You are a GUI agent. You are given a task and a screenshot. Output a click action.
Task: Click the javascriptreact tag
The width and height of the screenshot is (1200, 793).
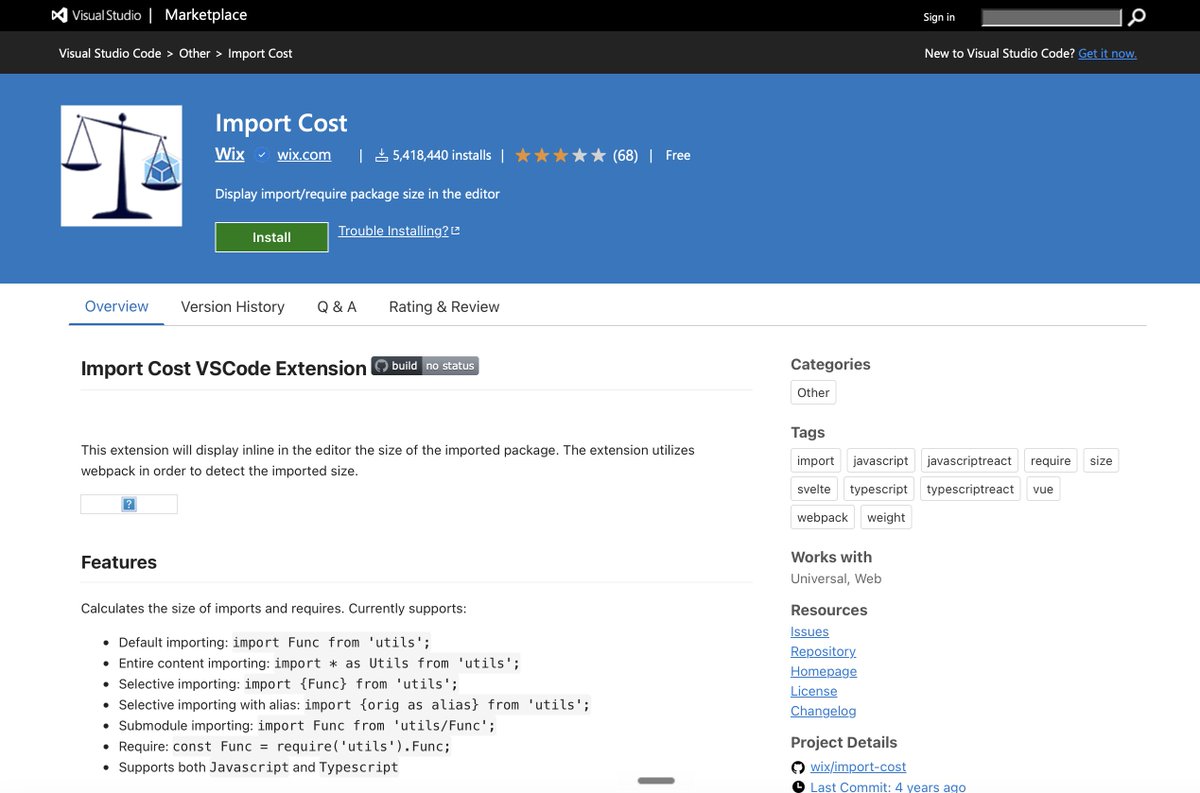[x=970, y=461]
